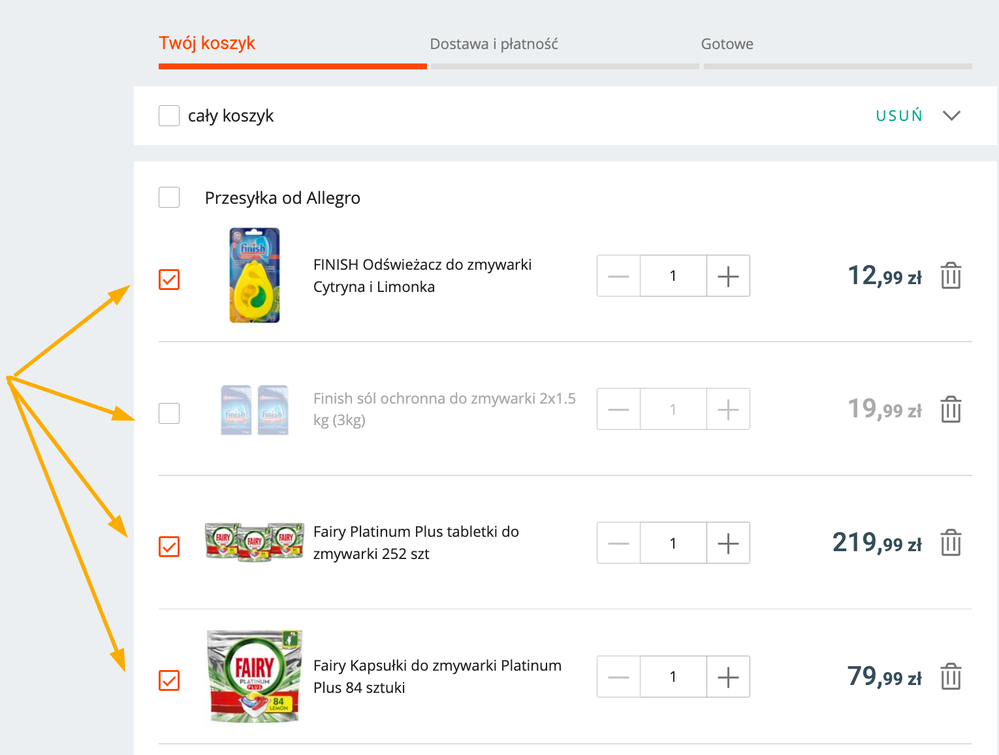Decrease quantity of FINISH Odświeżacz
The image size is (999, 755).
pos(619,276)
